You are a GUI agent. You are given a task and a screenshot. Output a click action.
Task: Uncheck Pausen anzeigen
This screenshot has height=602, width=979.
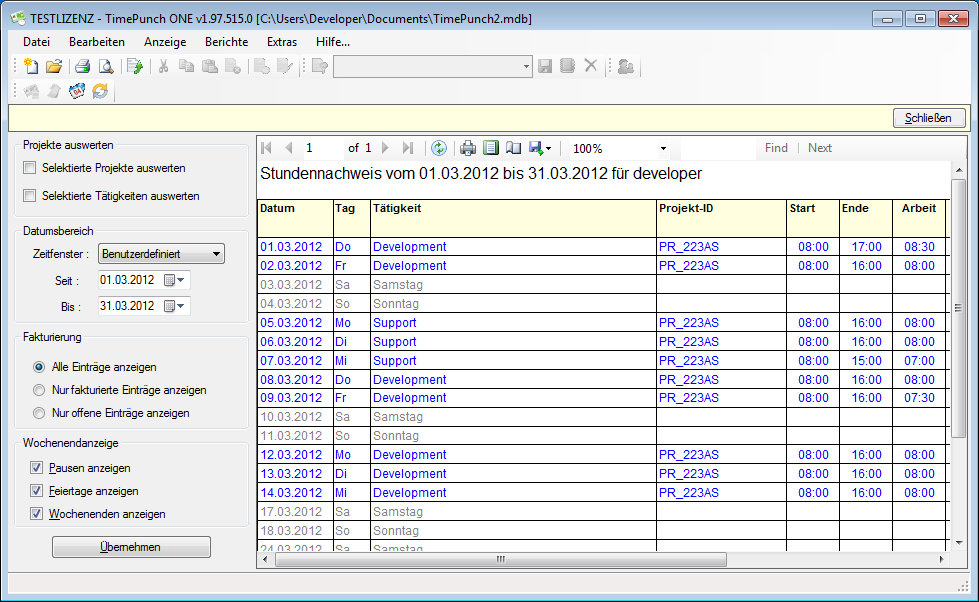pyautogui.click(x=37, y=468)
